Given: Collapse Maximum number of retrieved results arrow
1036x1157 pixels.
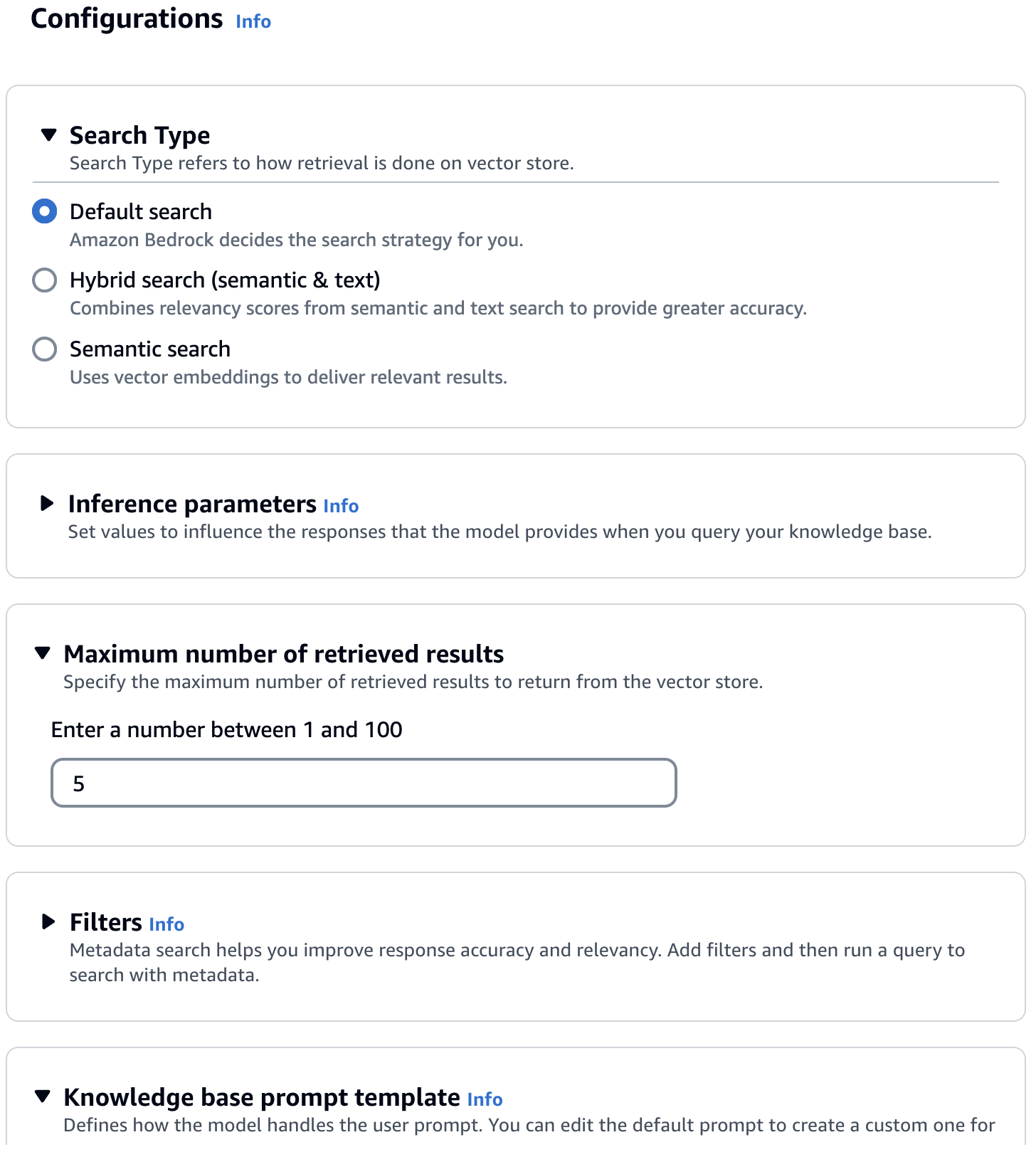Looking at the screenshot, I should click(x=43, y=653).
